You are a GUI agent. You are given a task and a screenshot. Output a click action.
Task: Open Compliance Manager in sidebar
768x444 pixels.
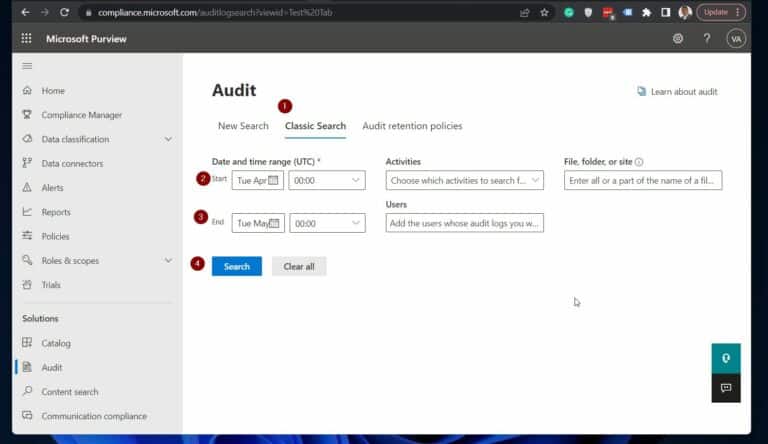click(81, 115)
